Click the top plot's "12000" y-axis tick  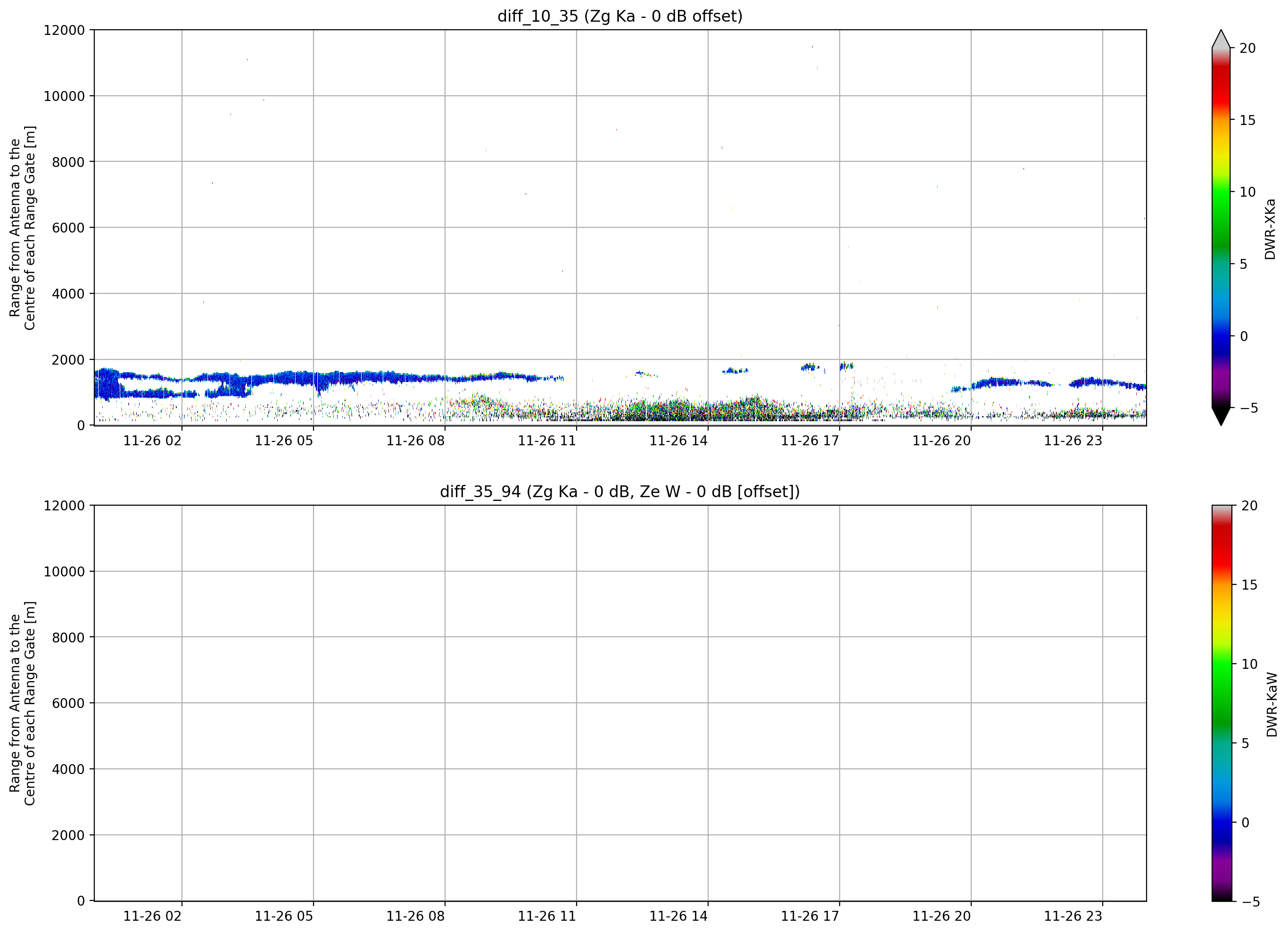pyautogui.click(x=64, y=30)
